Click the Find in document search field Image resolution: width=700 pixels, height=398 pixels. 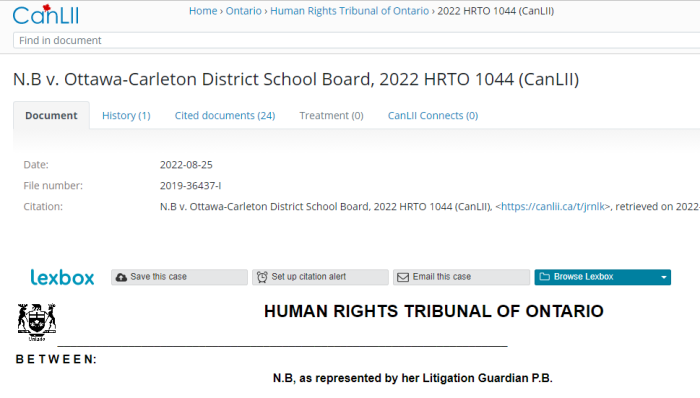click(357, 40)
